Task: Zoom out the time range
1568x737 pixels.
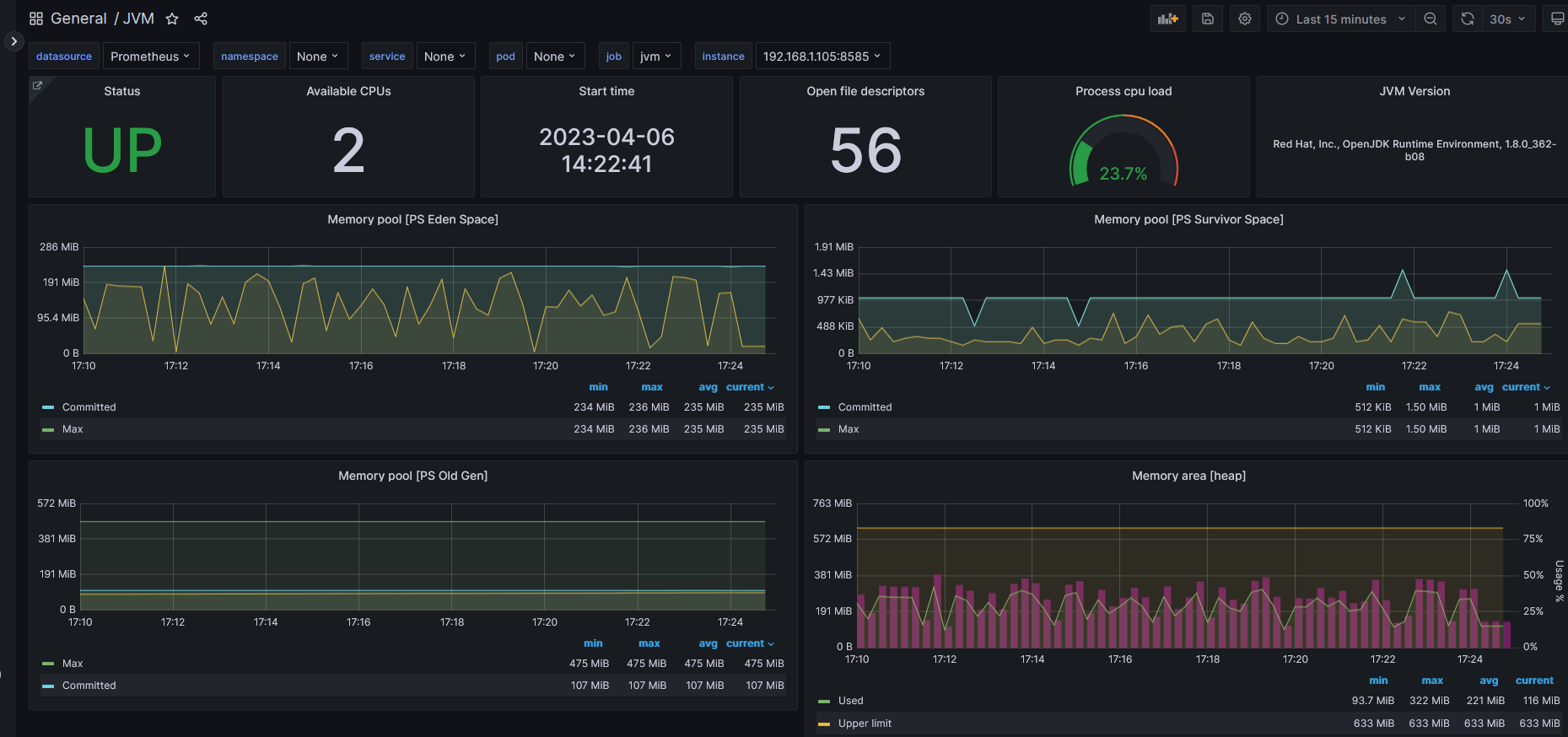Action: point(1431,19)
